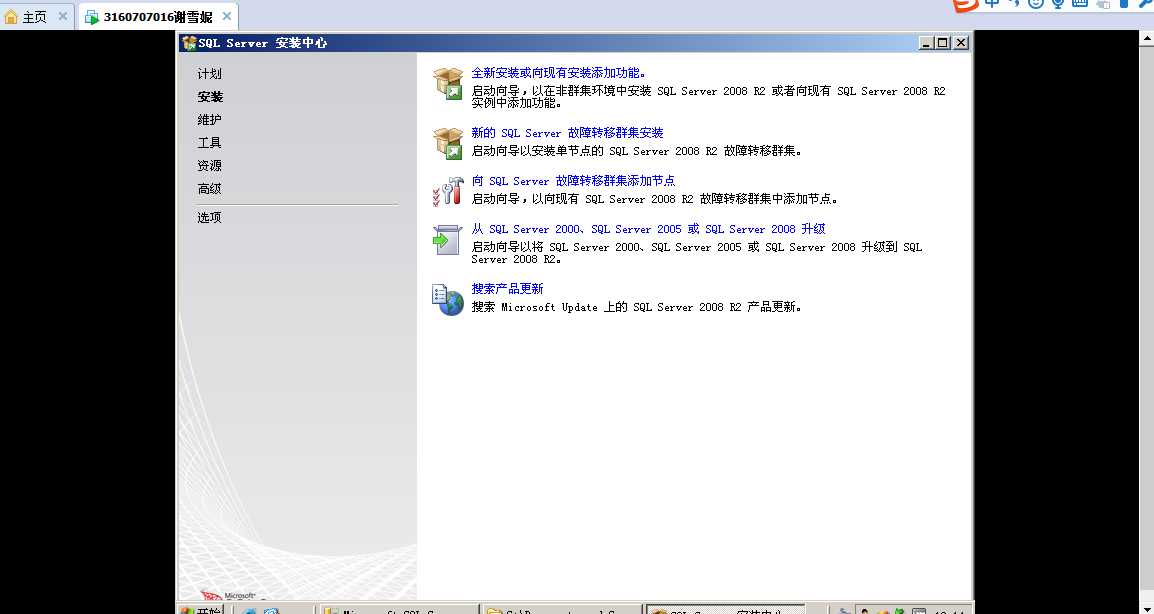The image size is (1154, 614).
Task: Select 选项 in the left sidebar
Action: (x=209, y=218)
